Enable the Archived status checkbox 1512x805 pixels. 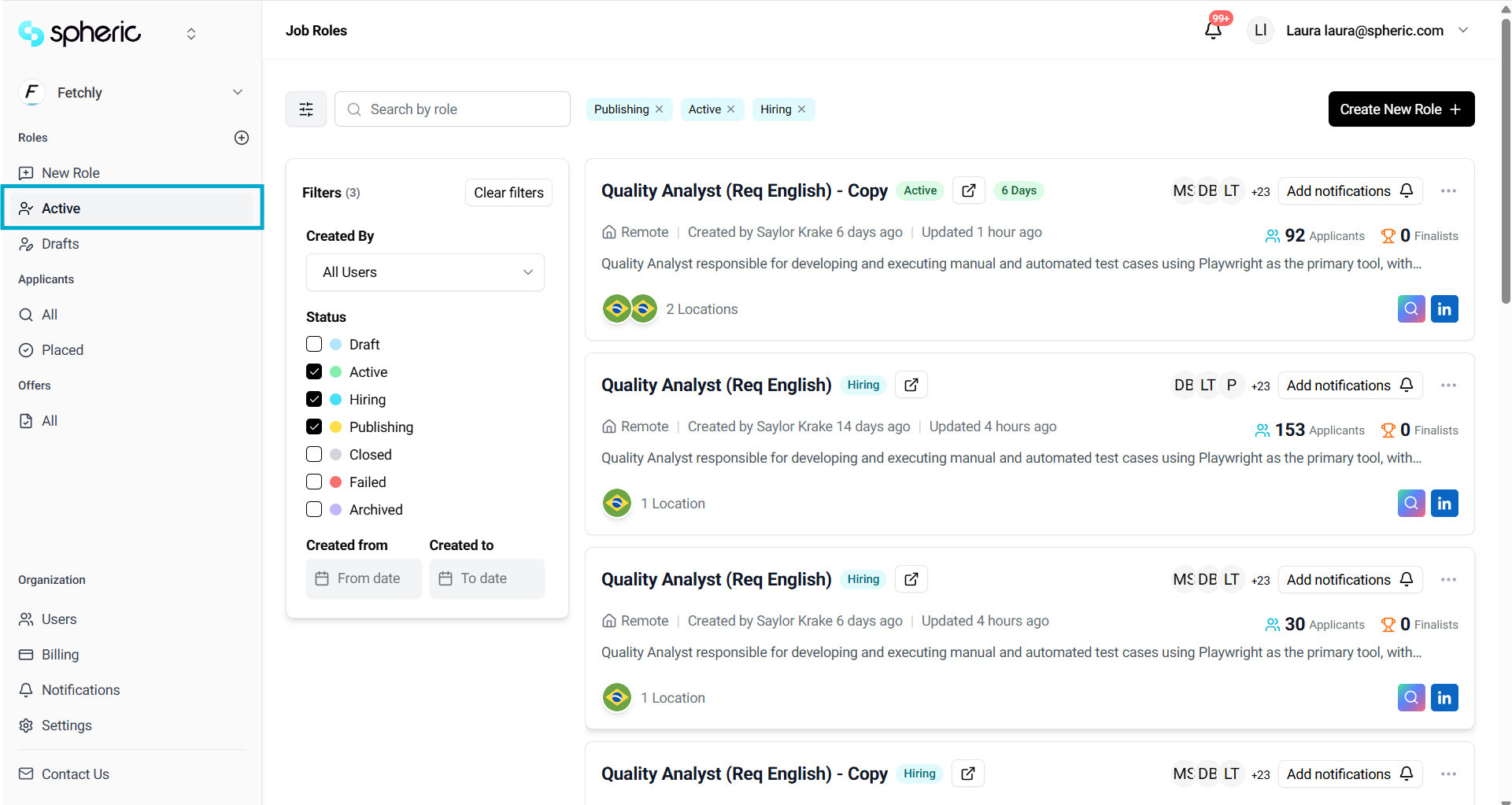(x=314, y=510)
